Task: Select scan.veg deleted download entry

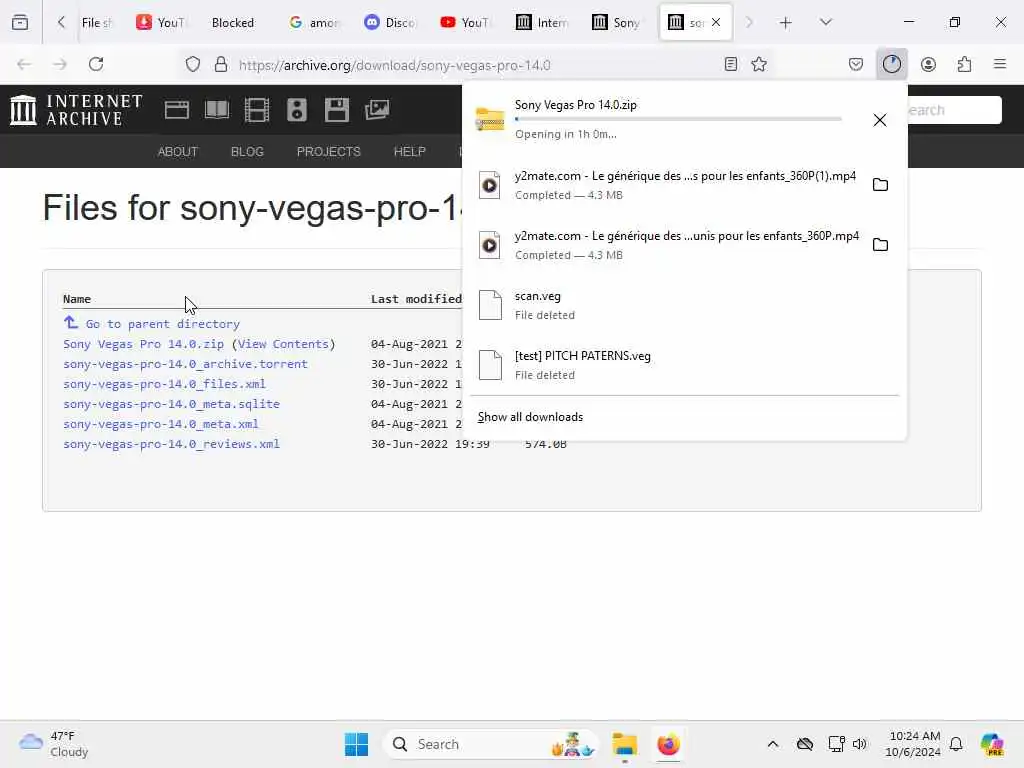Action: point(684,305)
